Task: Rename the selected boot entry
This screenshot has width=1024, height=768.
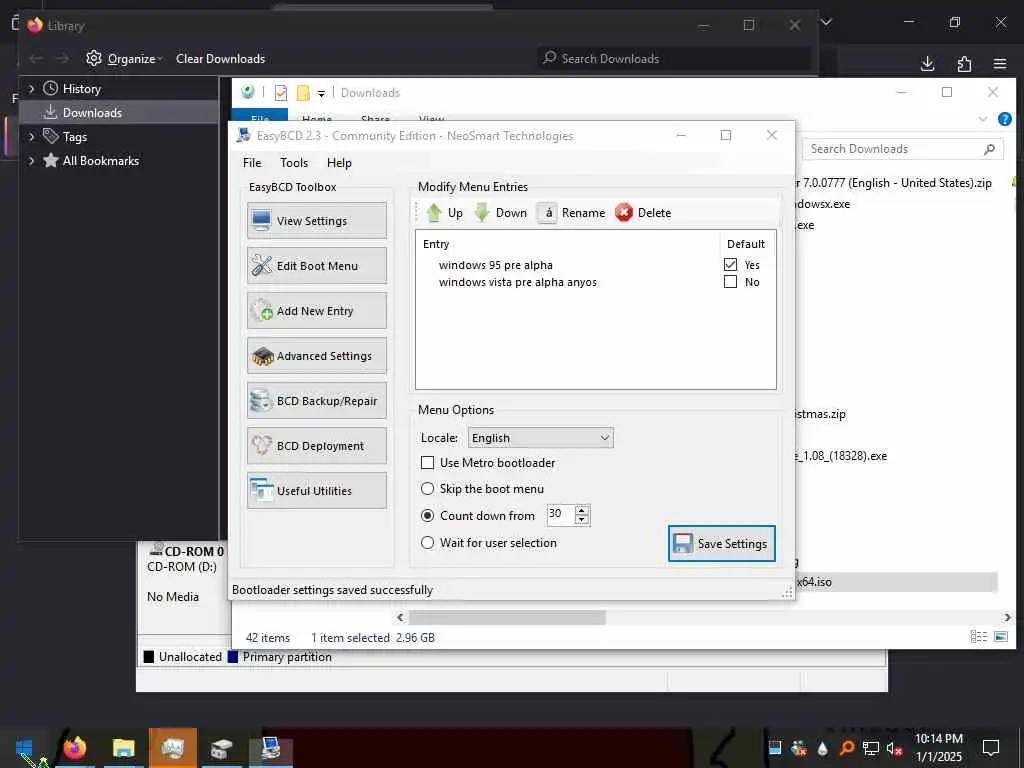Action: pos(571,213)
